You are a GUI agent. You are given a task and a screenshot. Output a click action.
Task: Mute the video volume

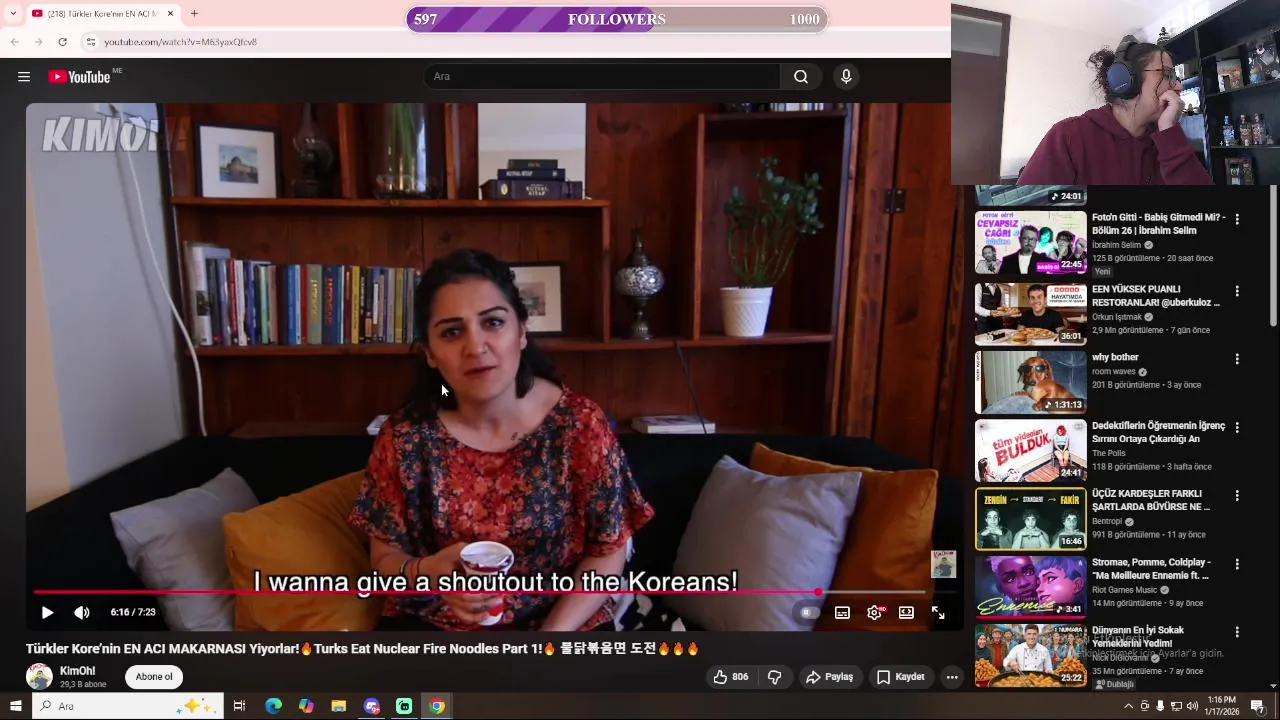[82, 612]
